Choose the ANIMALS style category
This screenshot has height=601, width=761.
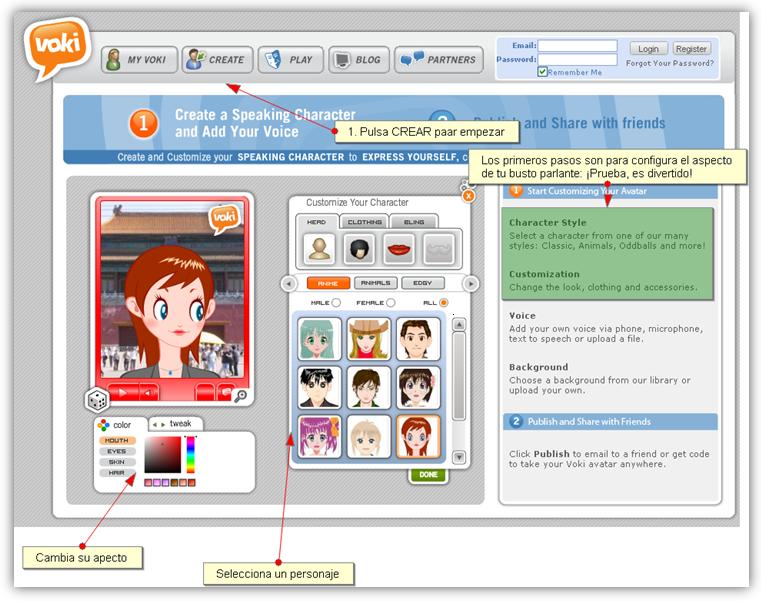pos(376,283)
